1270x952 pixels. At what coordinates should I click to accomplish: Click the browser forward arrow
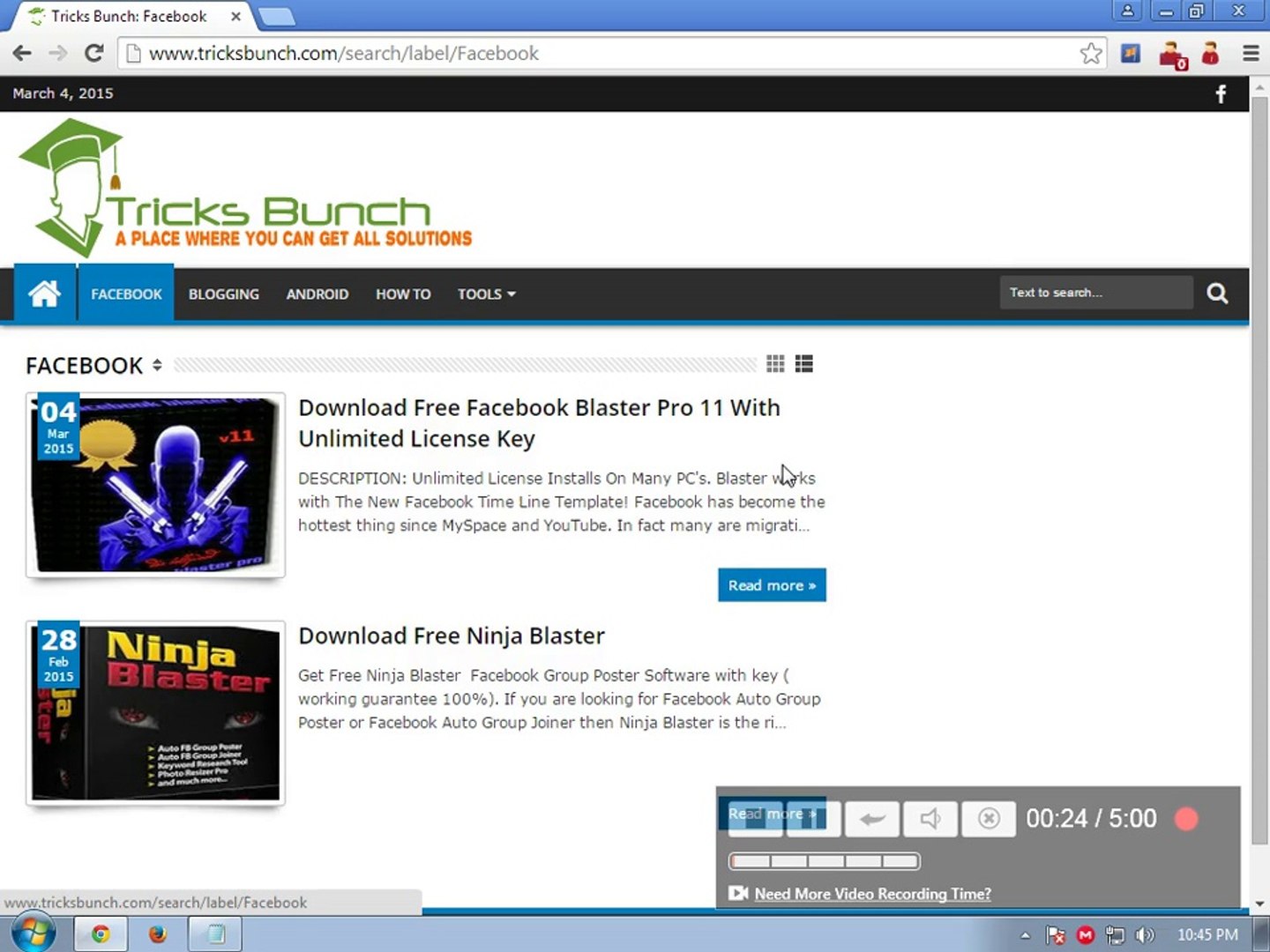tap(58, 54)
